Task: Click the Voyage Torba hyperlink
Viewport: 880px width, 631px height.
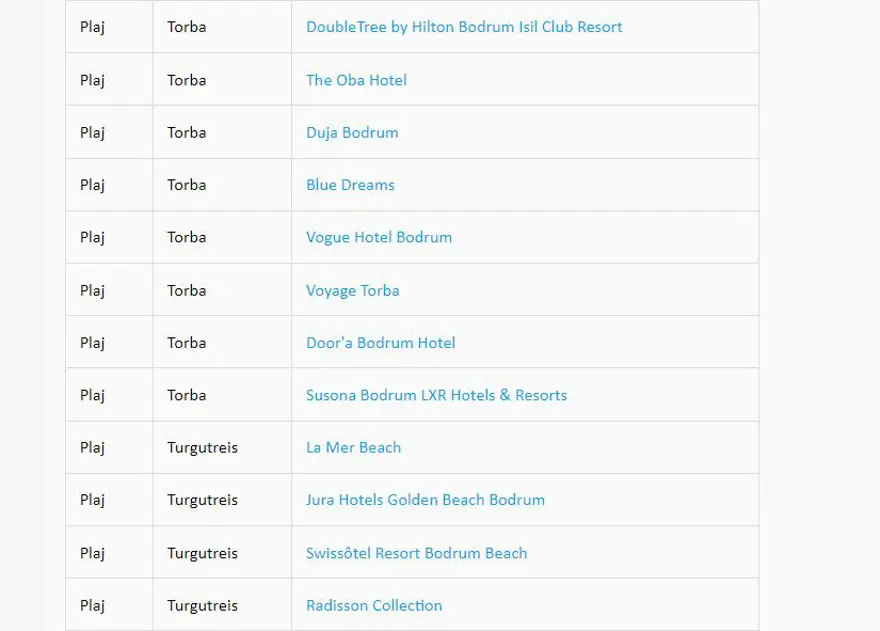Action: 352,290
